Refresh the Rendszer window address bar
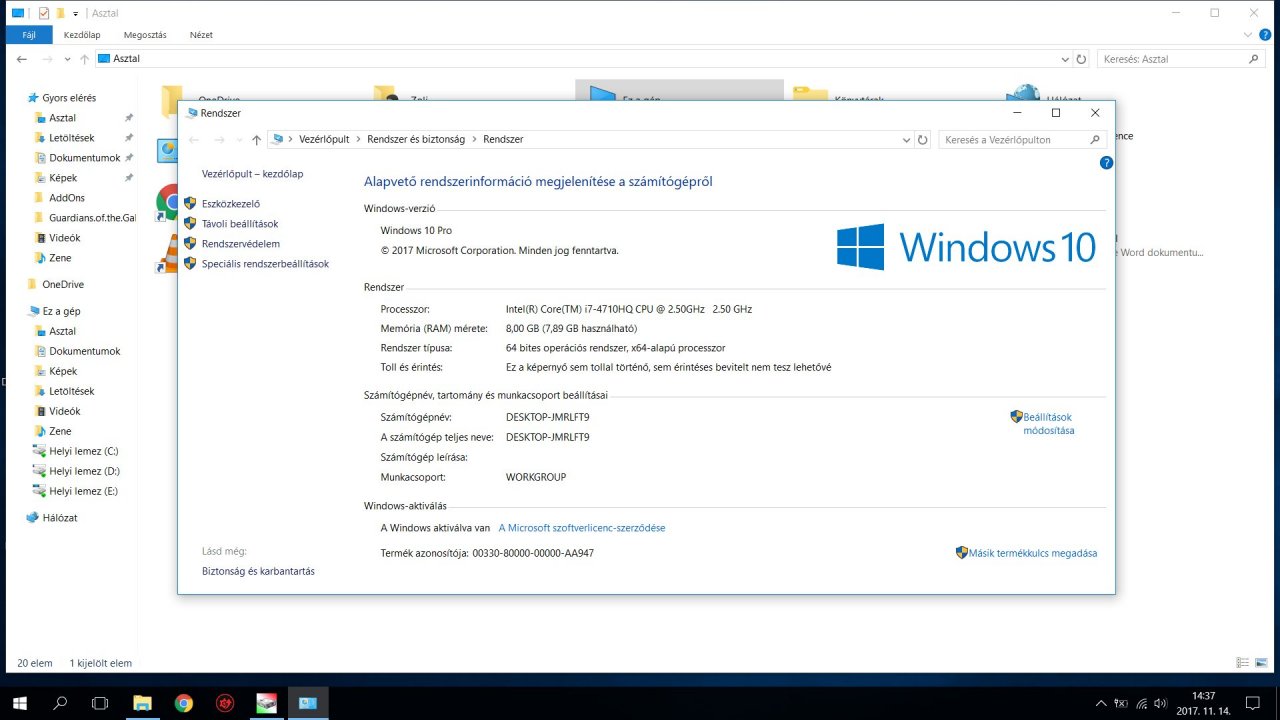 pyautogui.click(x=923, y=140)
